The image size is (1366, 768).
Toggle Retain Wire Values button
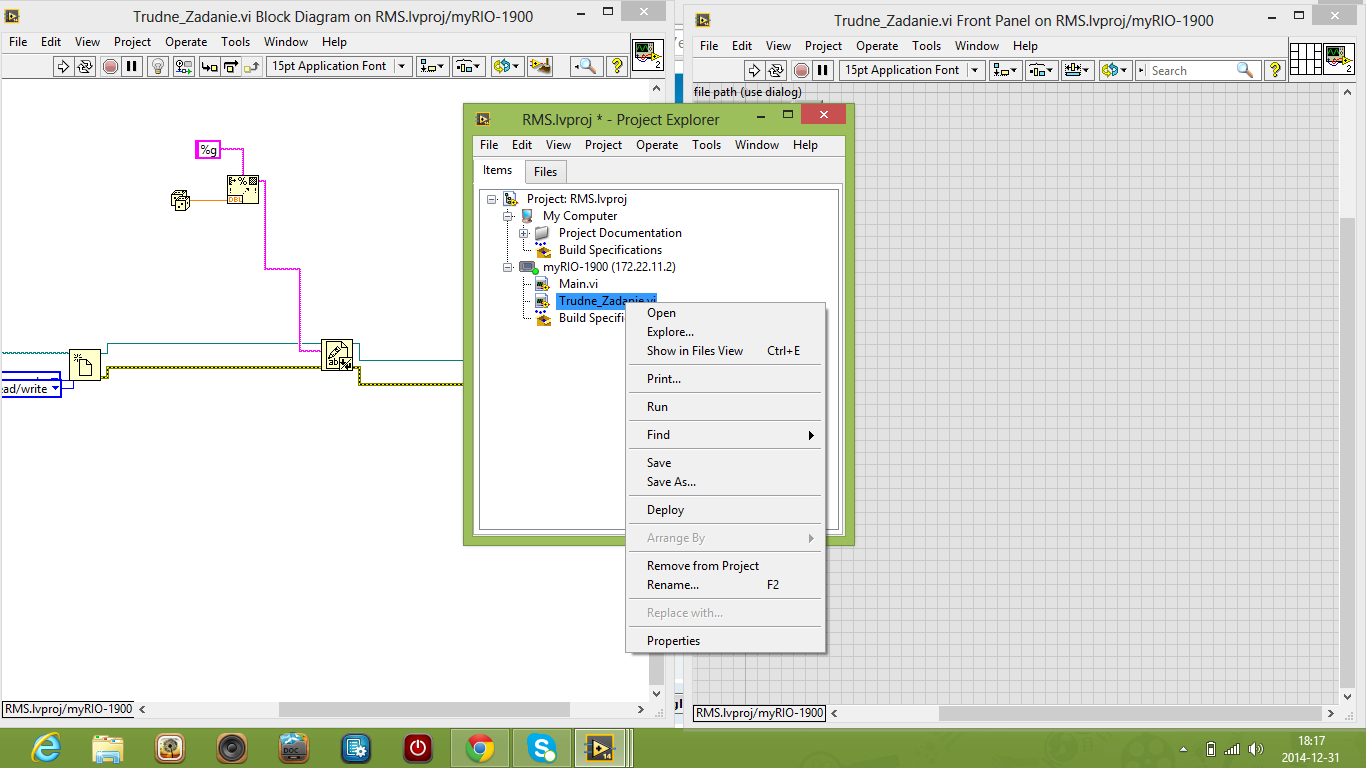184,66
